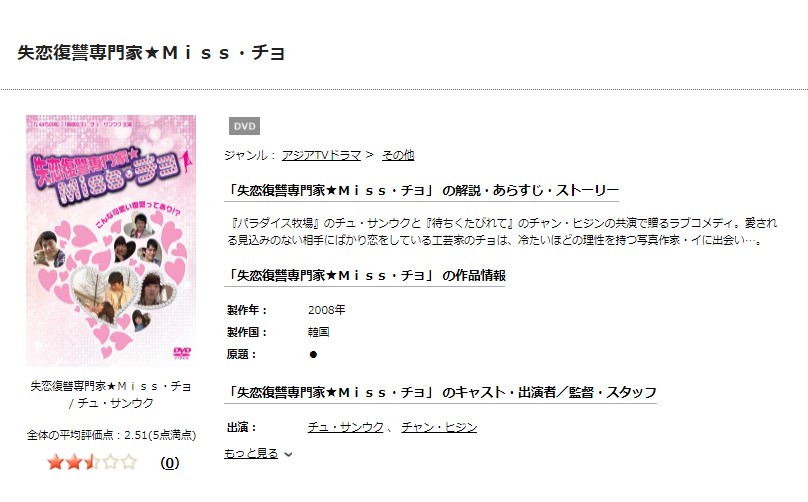Screen dimensions: 808x502
Task: Click the キャスト・出演者／監督・スタッフ section heading
Action: (x=442, y=393)
